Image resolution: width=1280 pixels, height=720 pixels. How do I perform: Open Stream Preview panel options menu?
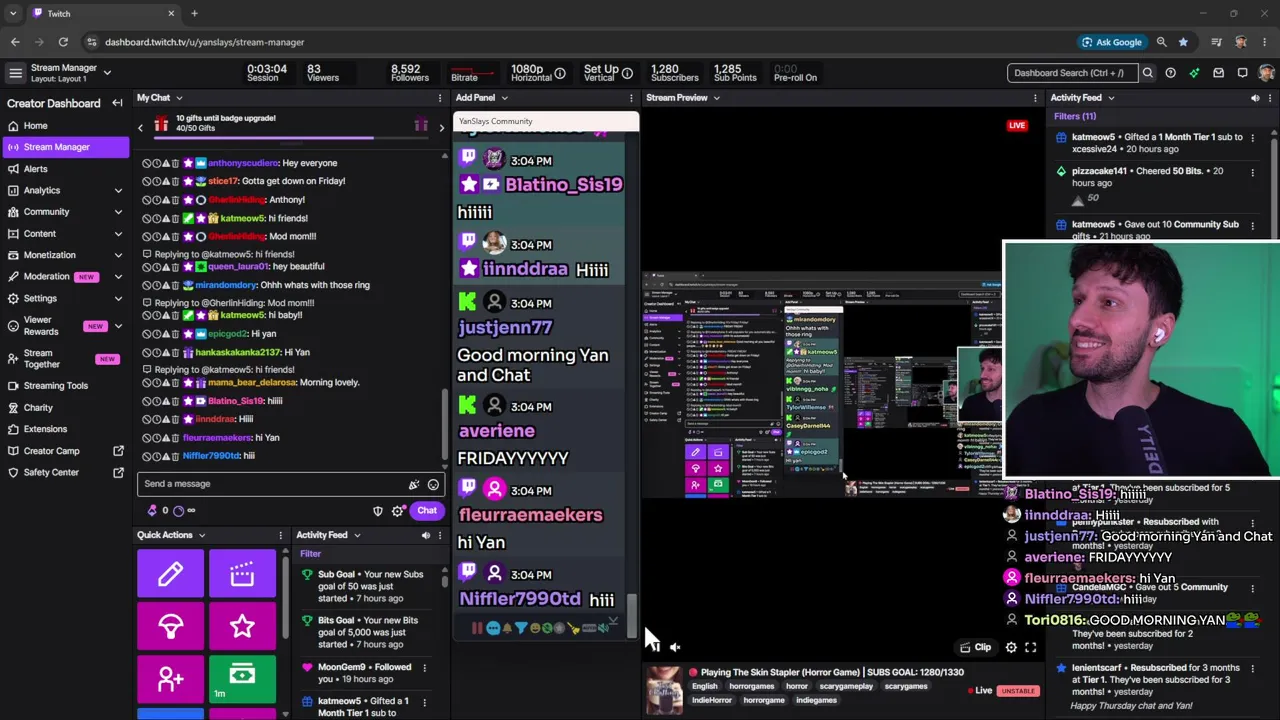(x=1035, y=98)
